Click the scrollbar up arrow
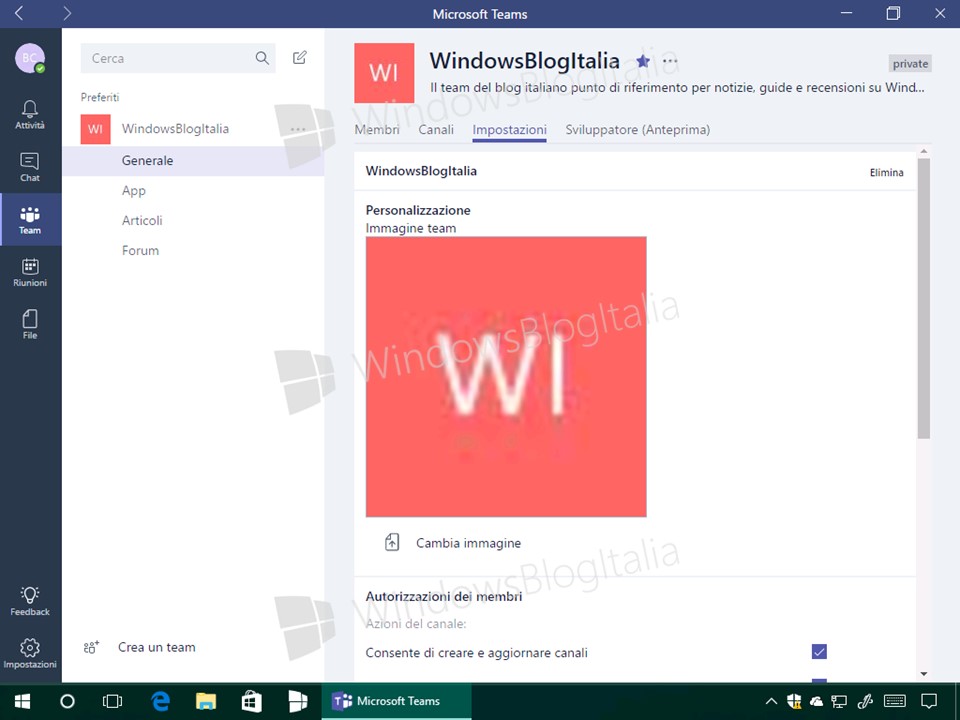This screenshot has height=720, width=960. pos(924,151)
